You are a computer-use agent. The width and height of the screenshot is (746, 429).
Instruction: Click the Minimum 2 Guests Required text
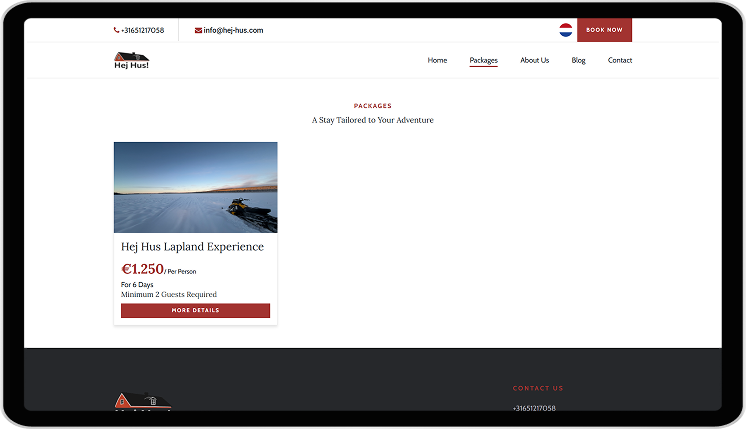pos(168,295)
